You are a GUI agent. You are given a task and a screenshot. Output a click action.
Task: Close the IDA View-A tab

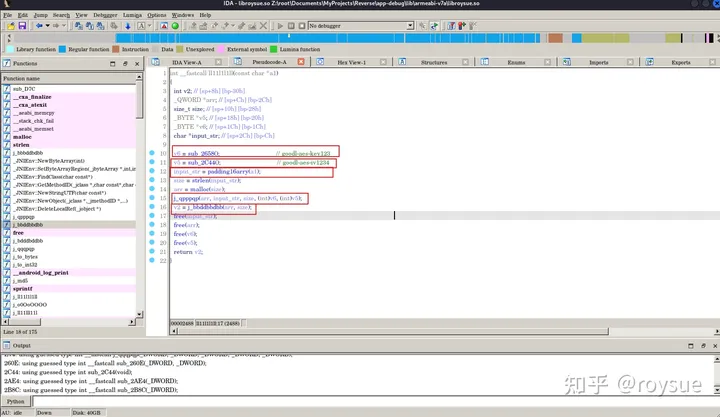coord(219,62)
